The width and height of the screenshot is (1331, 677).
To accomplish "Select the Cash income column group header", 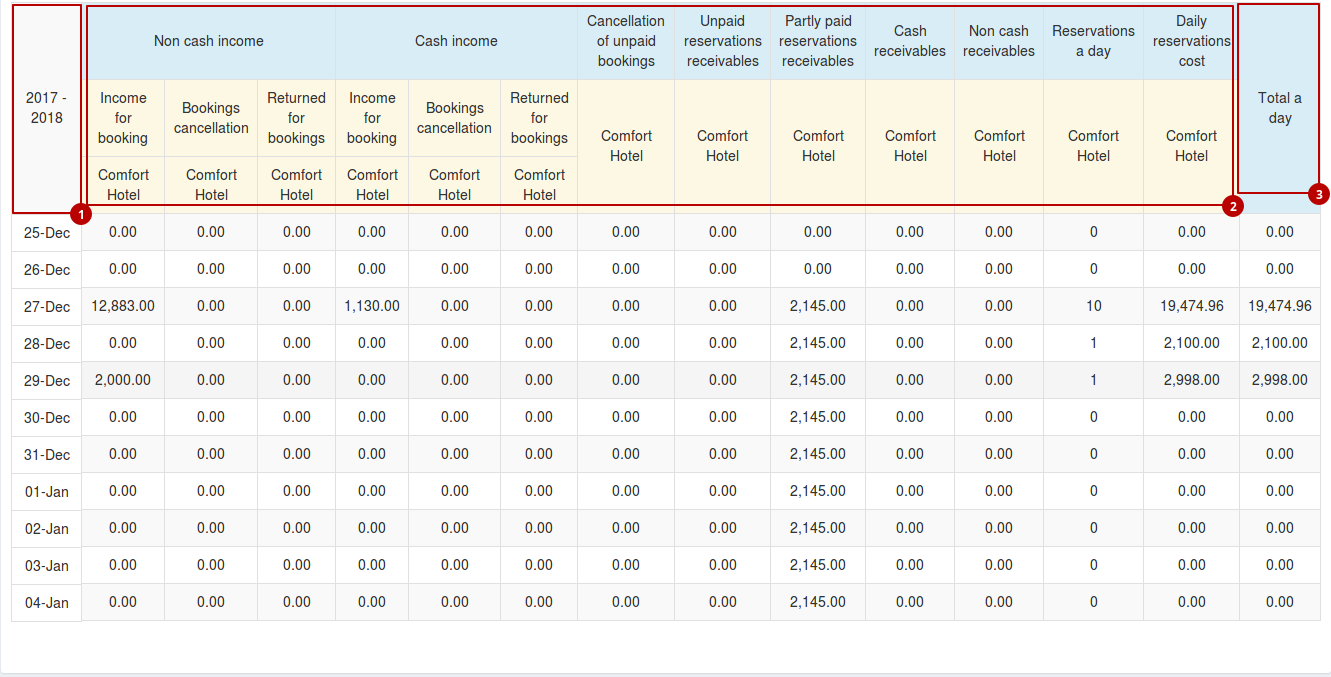I will [x=456, y=41].
